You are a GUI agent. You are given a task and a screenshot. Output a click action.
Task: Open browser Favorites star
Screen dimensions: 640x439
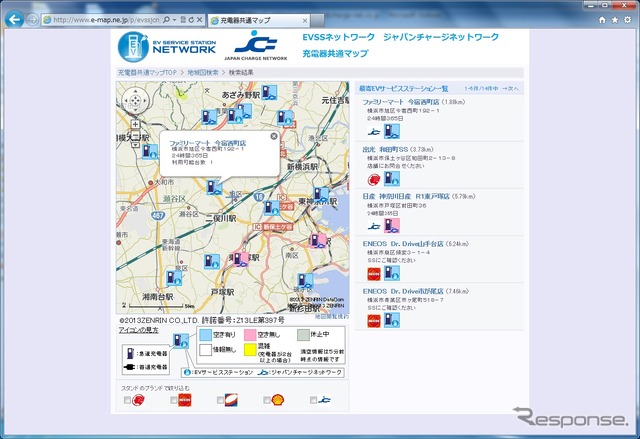(615, 20)
